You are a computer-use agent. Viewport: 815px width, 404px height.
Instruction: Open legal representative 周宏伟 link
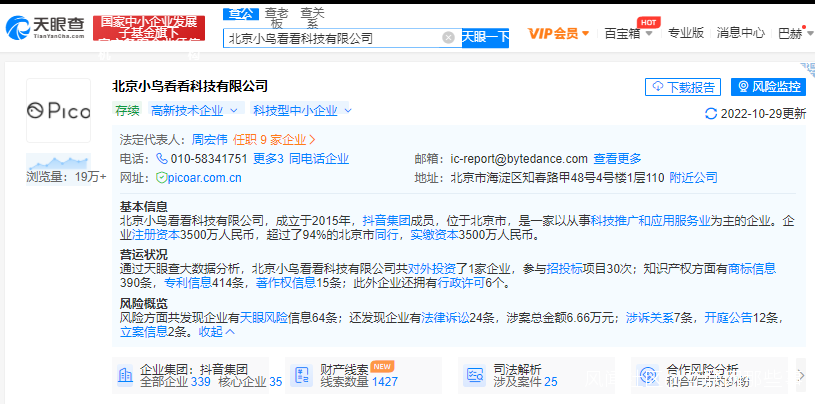209,140
